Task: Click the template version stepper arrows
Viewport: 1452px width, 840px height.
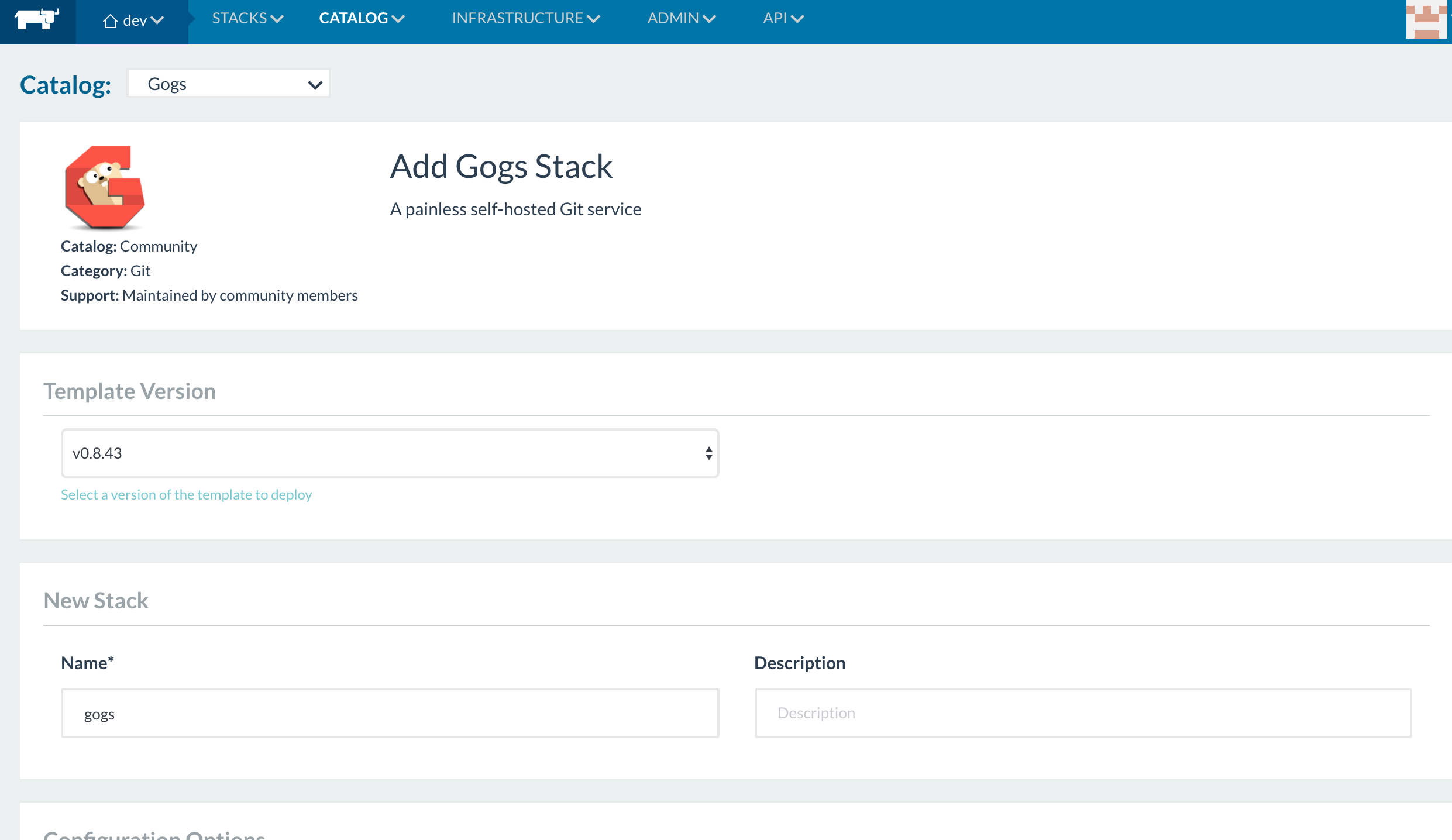Action: click(708, 453)
